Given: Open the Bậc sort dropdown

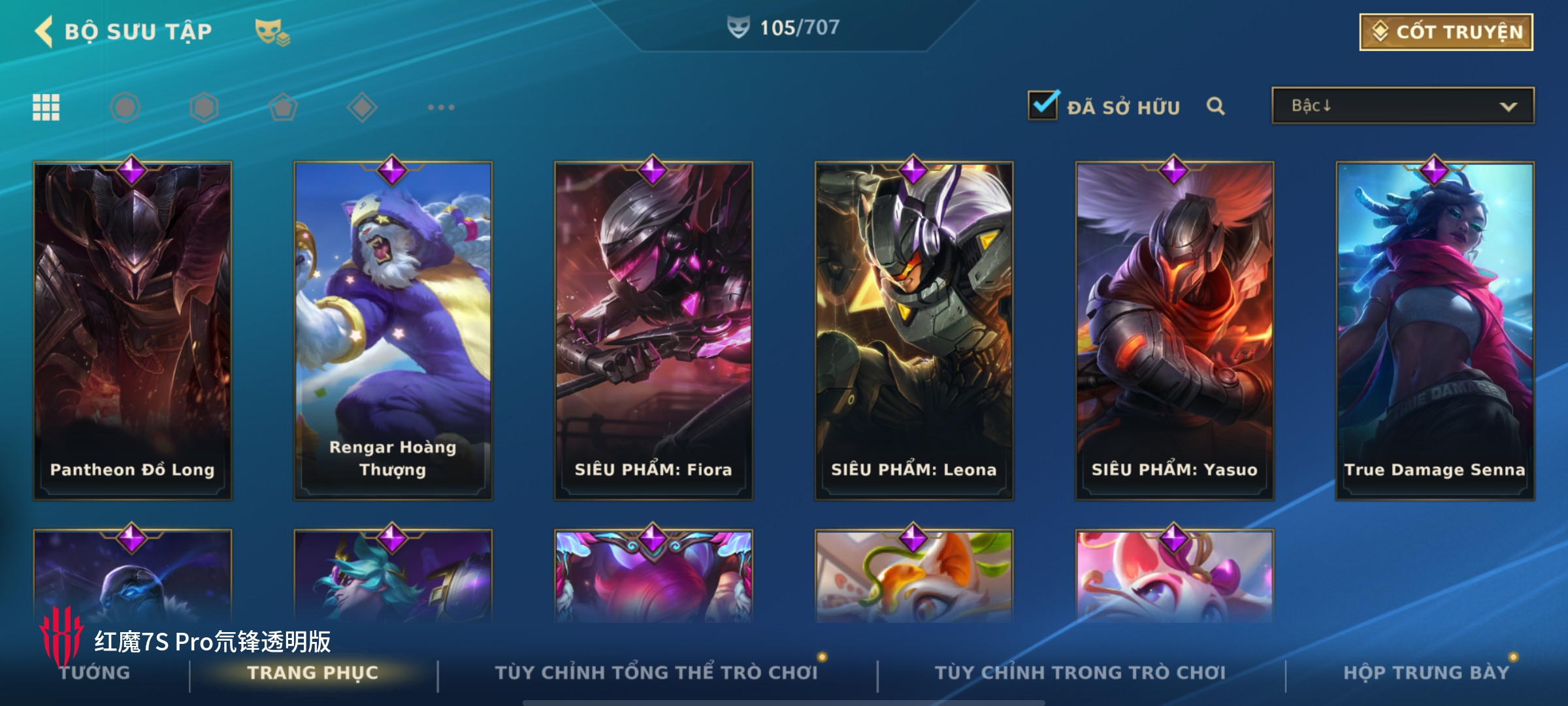Looking at the screenshot, I should tap(1403, 106).
